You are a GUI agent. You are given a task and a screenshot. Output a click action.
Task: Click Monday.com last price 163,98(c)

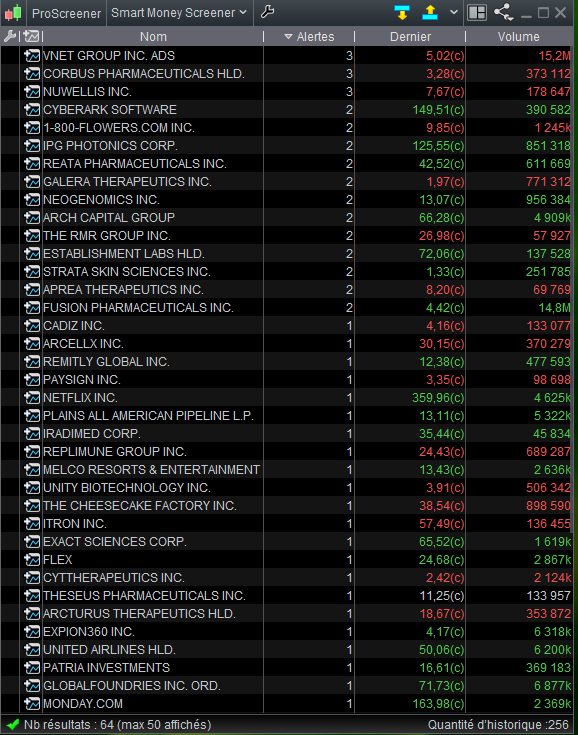click(438, 704)
